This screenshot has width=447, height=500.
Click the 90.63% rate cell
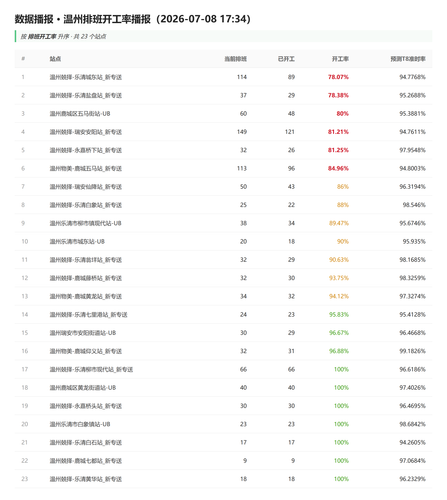tap(339, 260)
